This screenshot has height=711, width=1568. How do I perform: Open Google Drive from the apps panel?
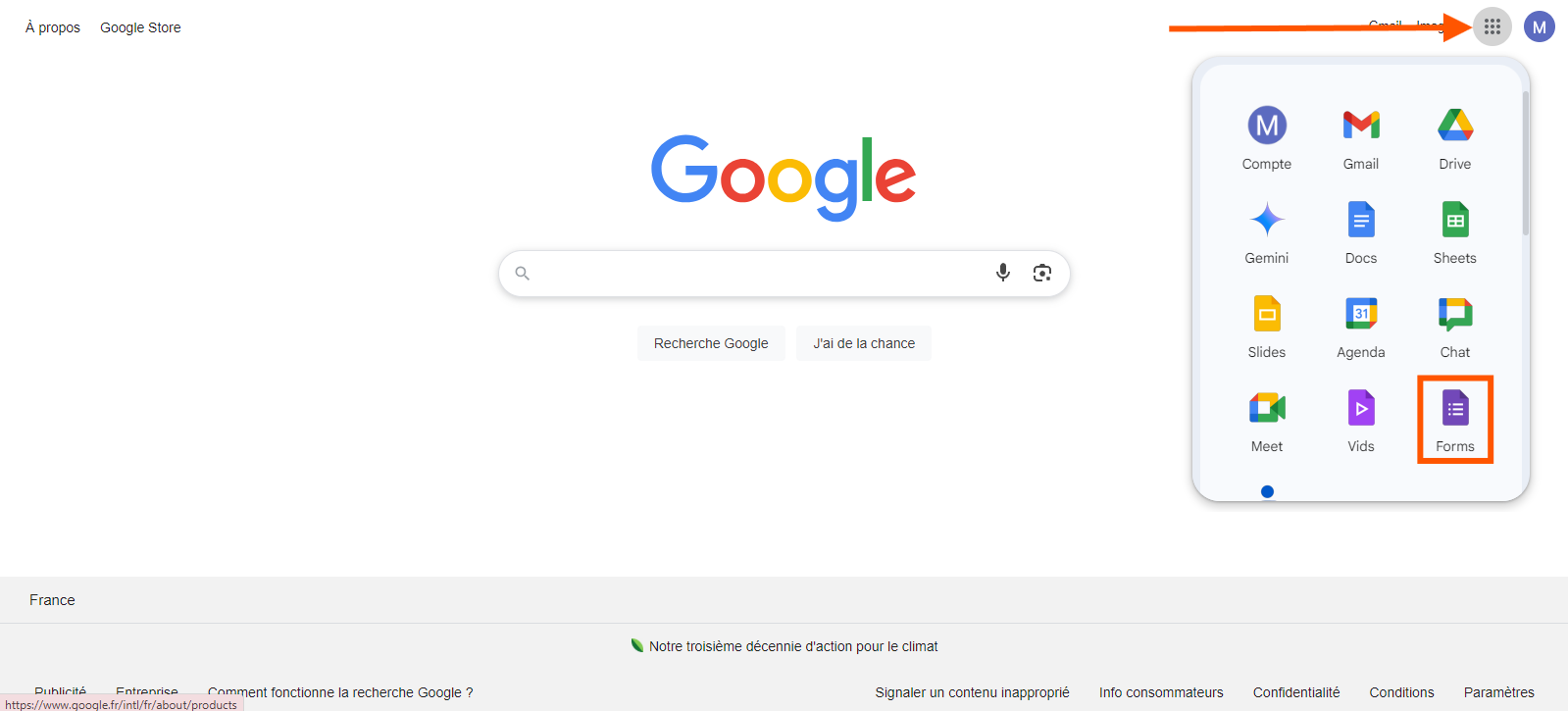1455,138
